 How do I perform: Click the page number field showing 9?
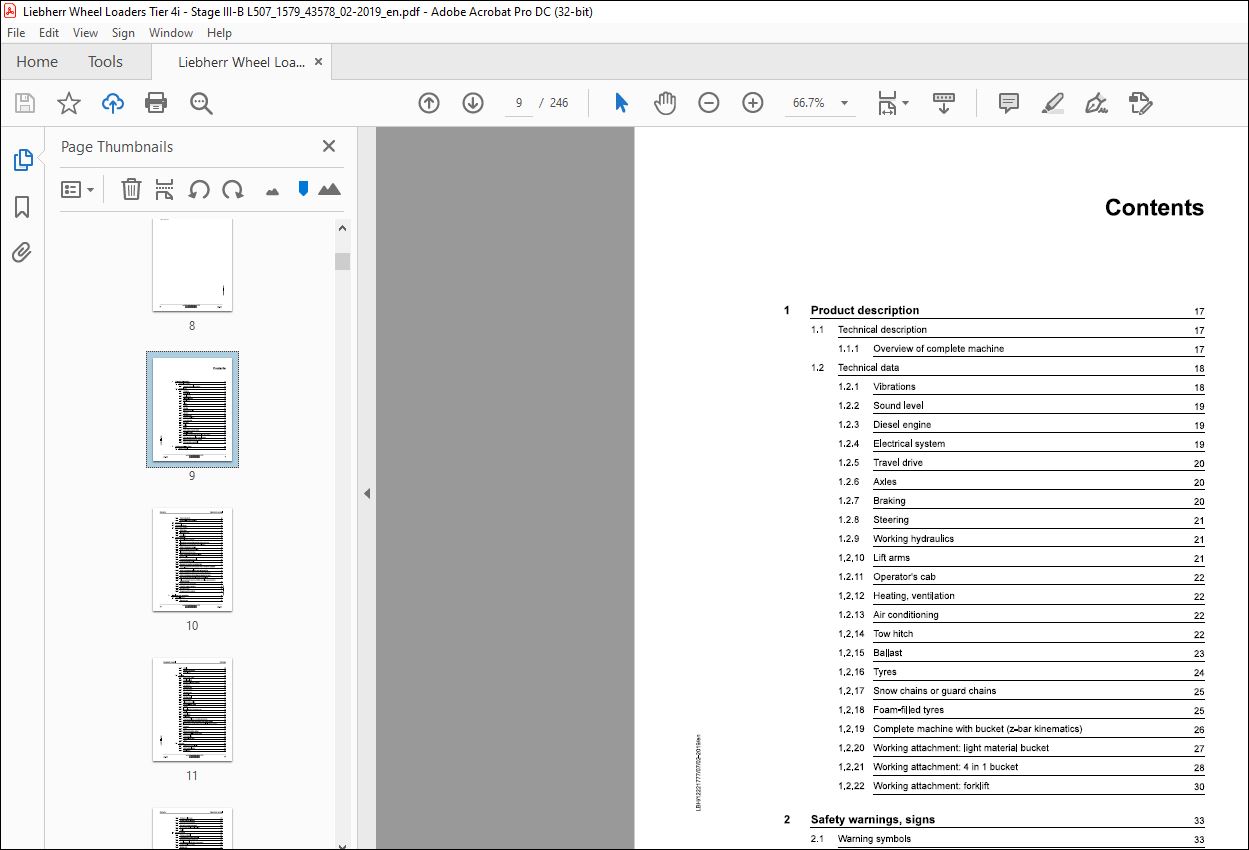[519, 103]
